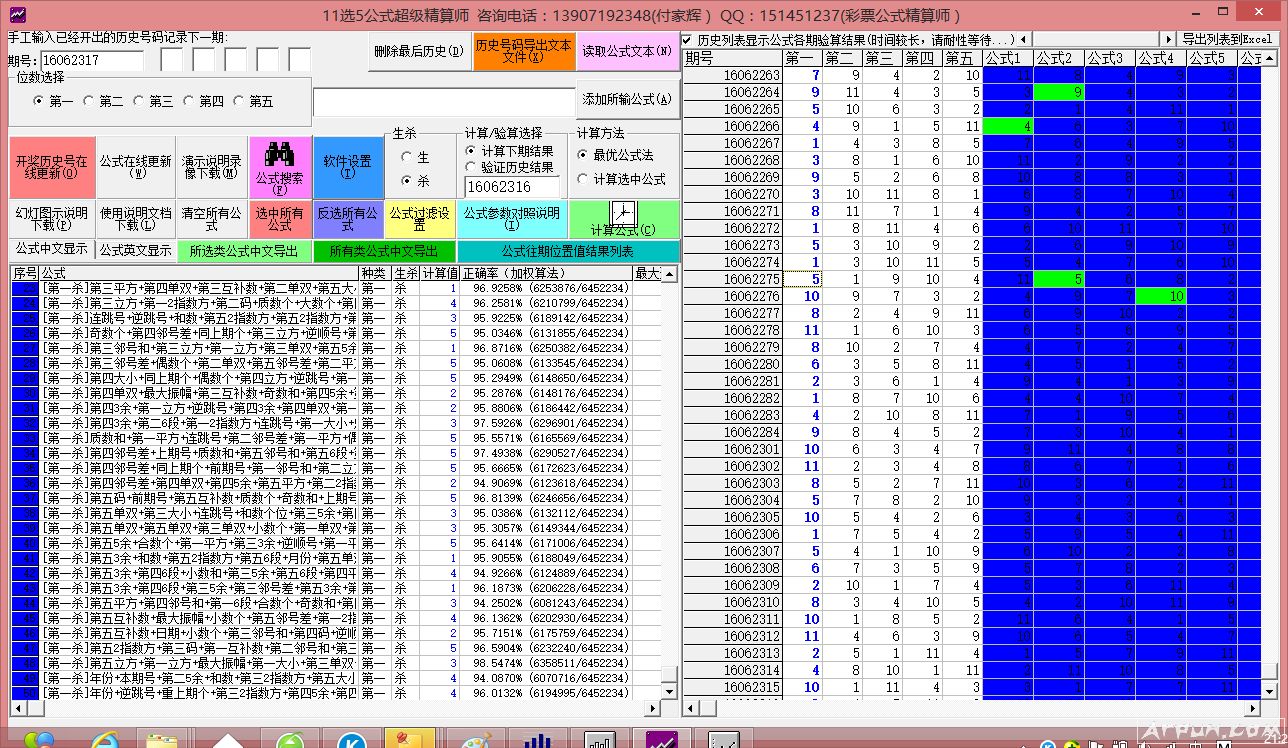Click the formula text input box
1288x748 pixels.
[444, 101]
